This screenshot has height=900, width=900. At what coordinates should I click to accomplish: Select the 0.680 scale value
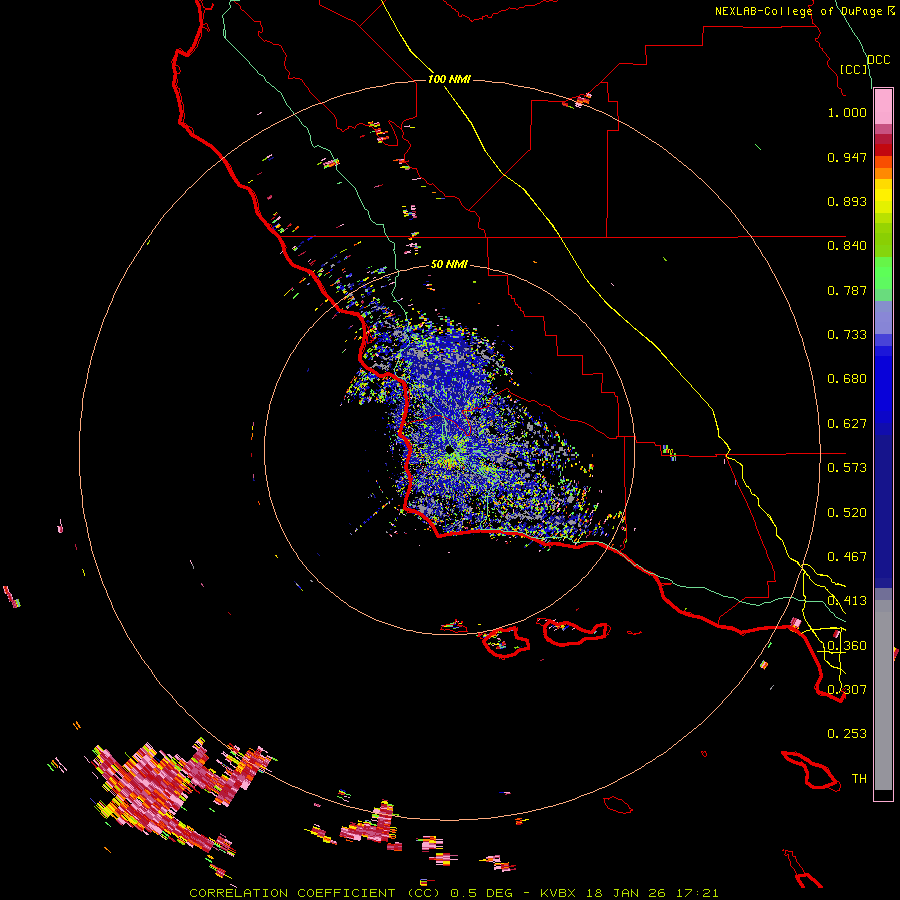tap(847, 379)
